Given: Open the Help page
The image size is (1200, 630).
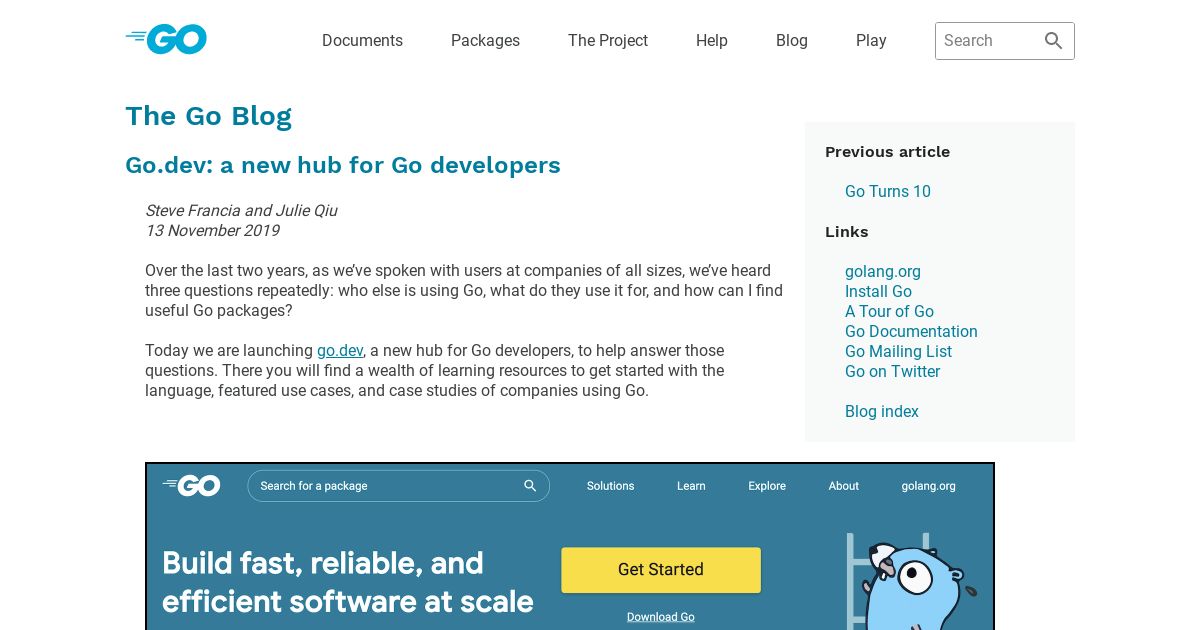Looking at the screenshot, I should click(x=712, y=41).
